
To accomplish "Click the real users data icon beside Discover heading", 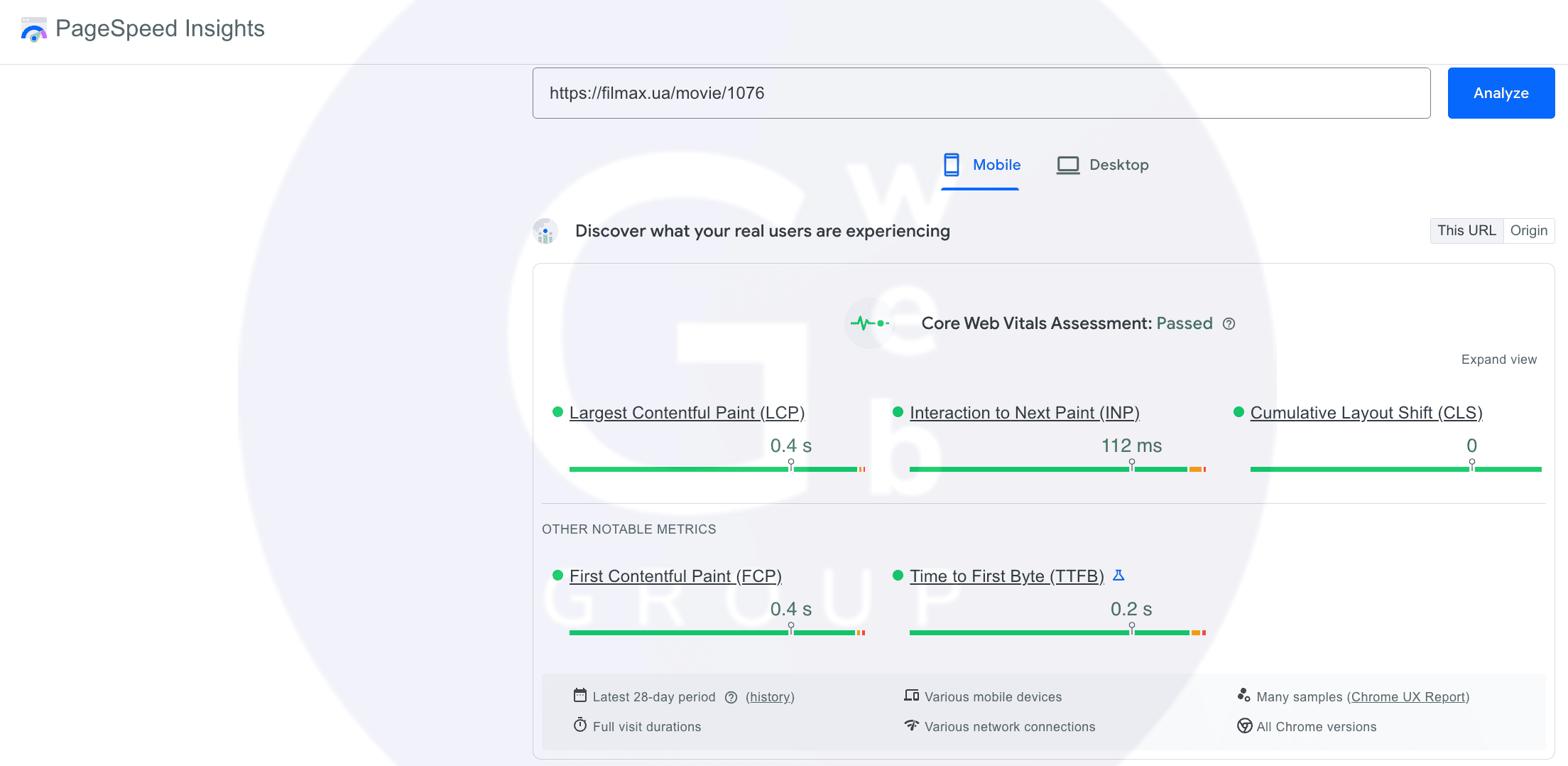I will [x=545, y=232].
